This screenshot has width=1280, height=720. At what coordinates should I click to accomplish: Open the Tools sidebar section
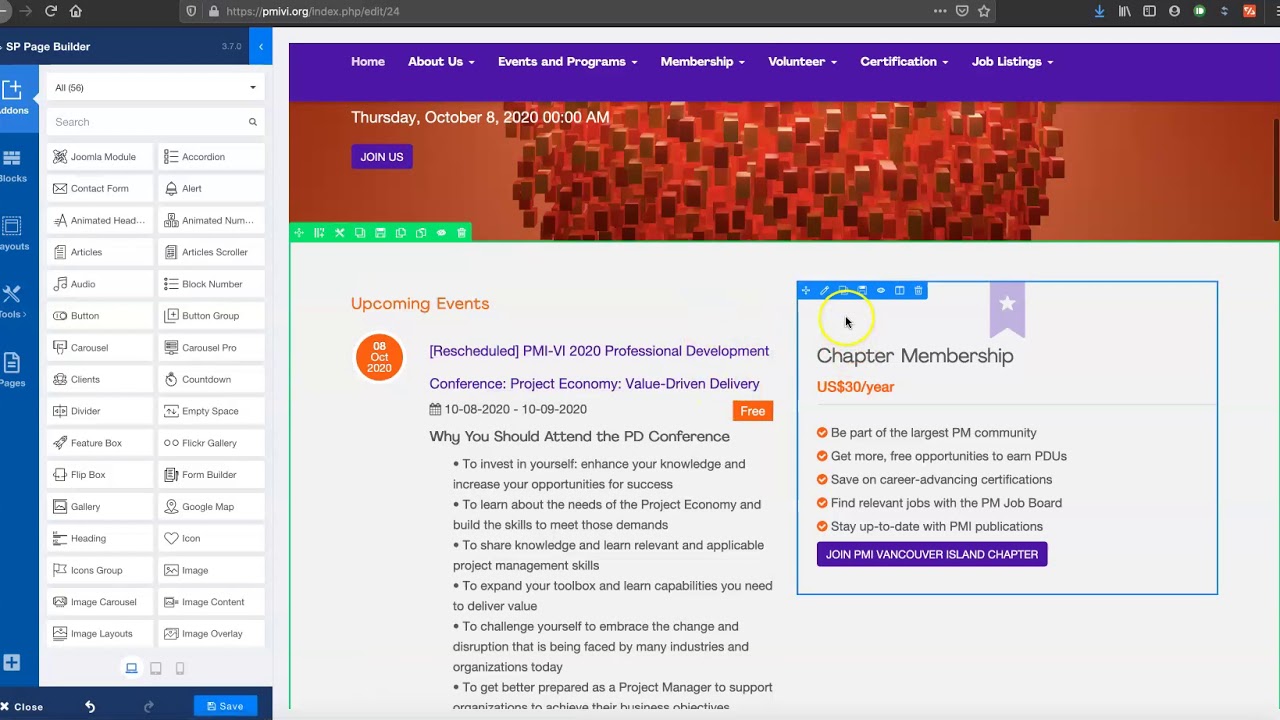pos(12,301)
